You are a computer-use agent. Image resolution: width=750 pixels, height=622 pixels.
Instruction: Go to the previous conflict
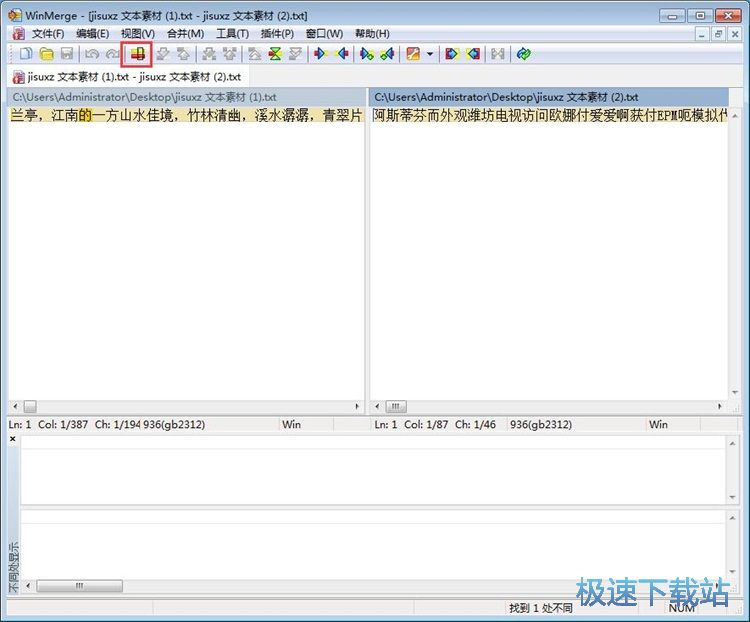(x=230, y=54)
